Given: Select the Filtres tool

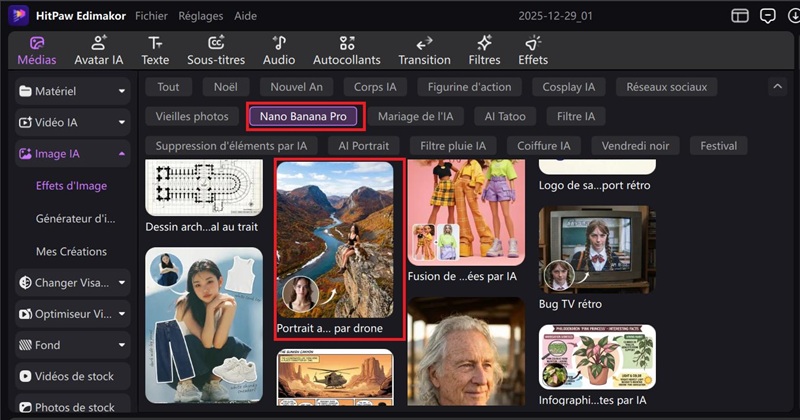Looking at the screenshot, I should (x=485, y=50).
